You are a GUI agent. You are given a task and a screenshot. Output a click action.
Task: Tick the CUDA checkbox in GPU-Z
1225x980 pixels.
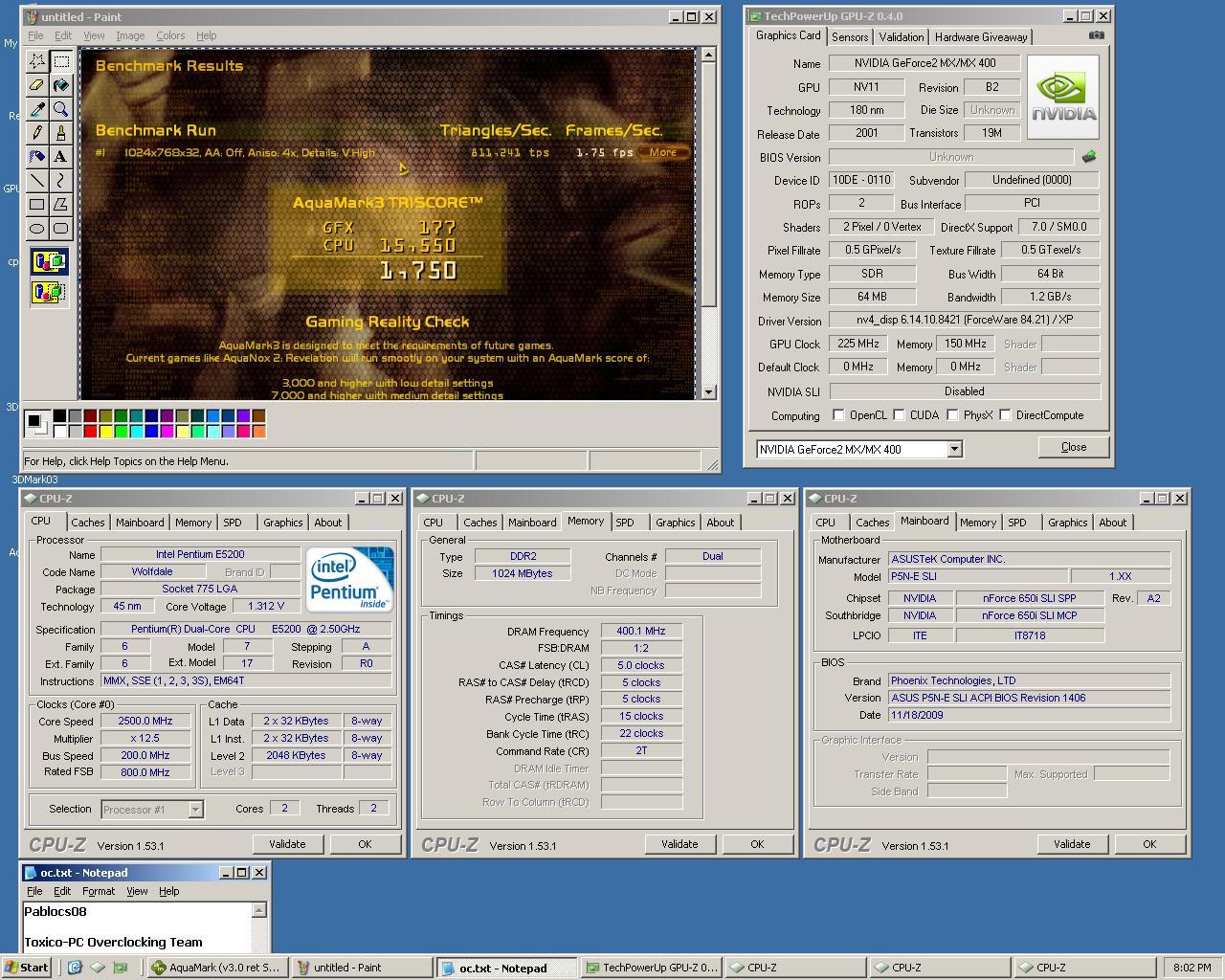tap(899, 415)
